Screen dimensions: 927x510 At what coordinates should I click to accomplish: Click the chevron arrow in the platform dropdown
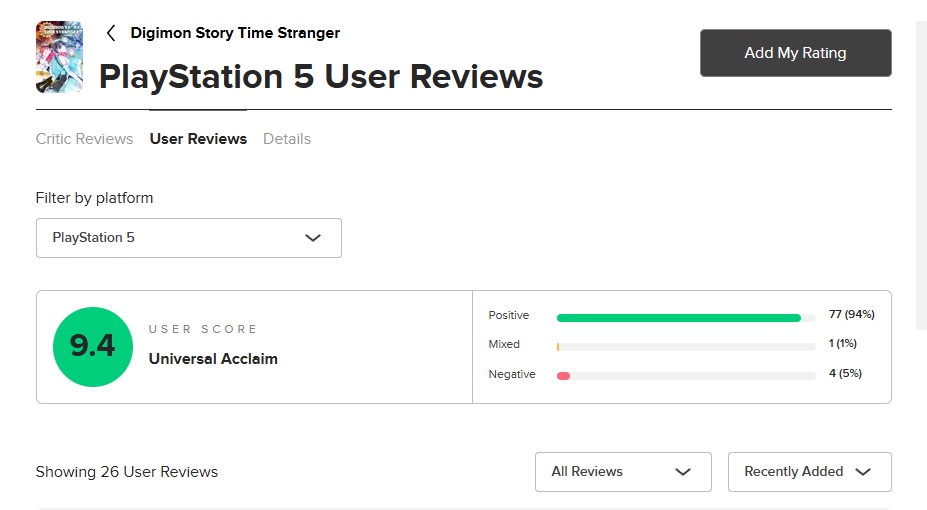point(313,238)
